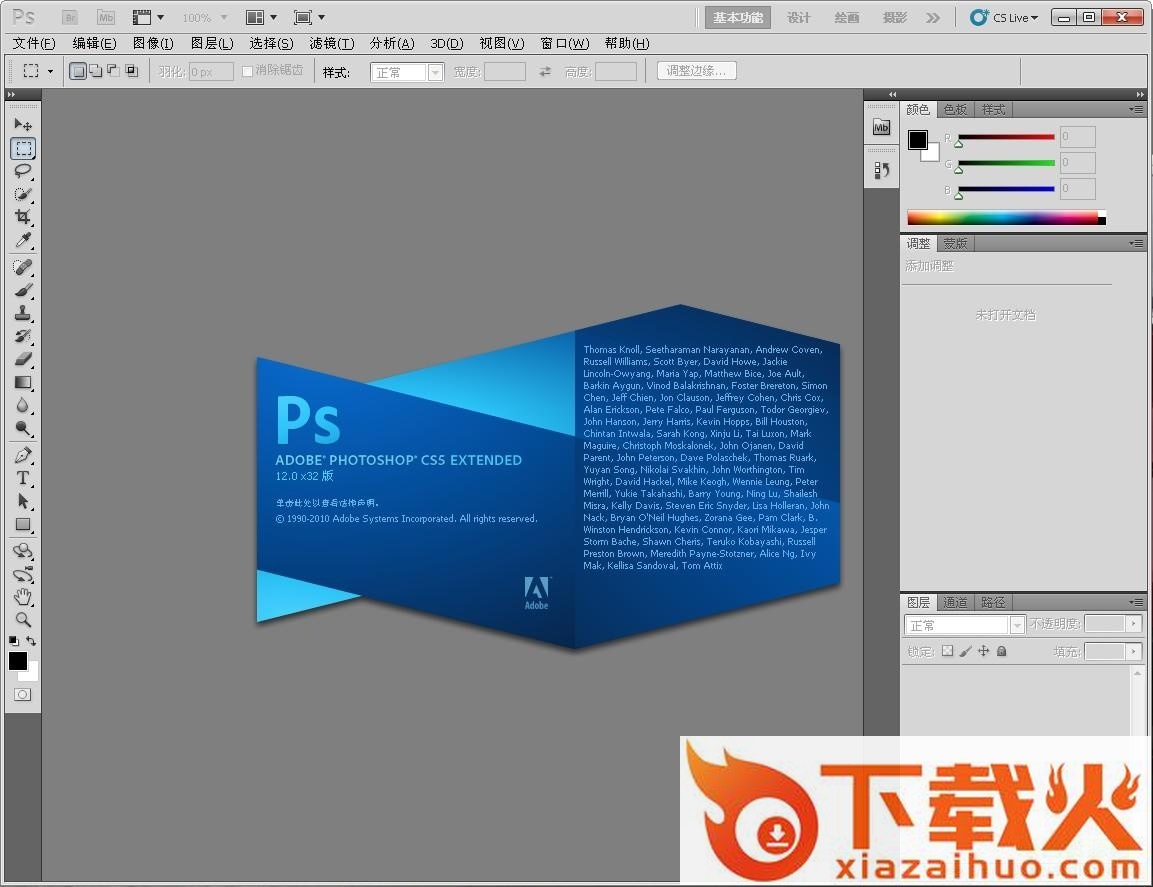Select the Path Selection tool
Image resolution: width=1153 pixels, height=887 pixels.
[x=23, y=502]
